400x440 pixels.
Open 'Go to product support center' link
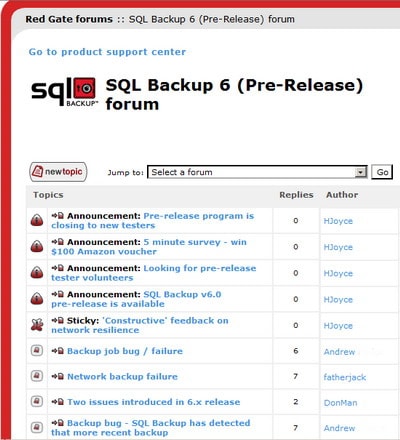click(x=107, y=52)
